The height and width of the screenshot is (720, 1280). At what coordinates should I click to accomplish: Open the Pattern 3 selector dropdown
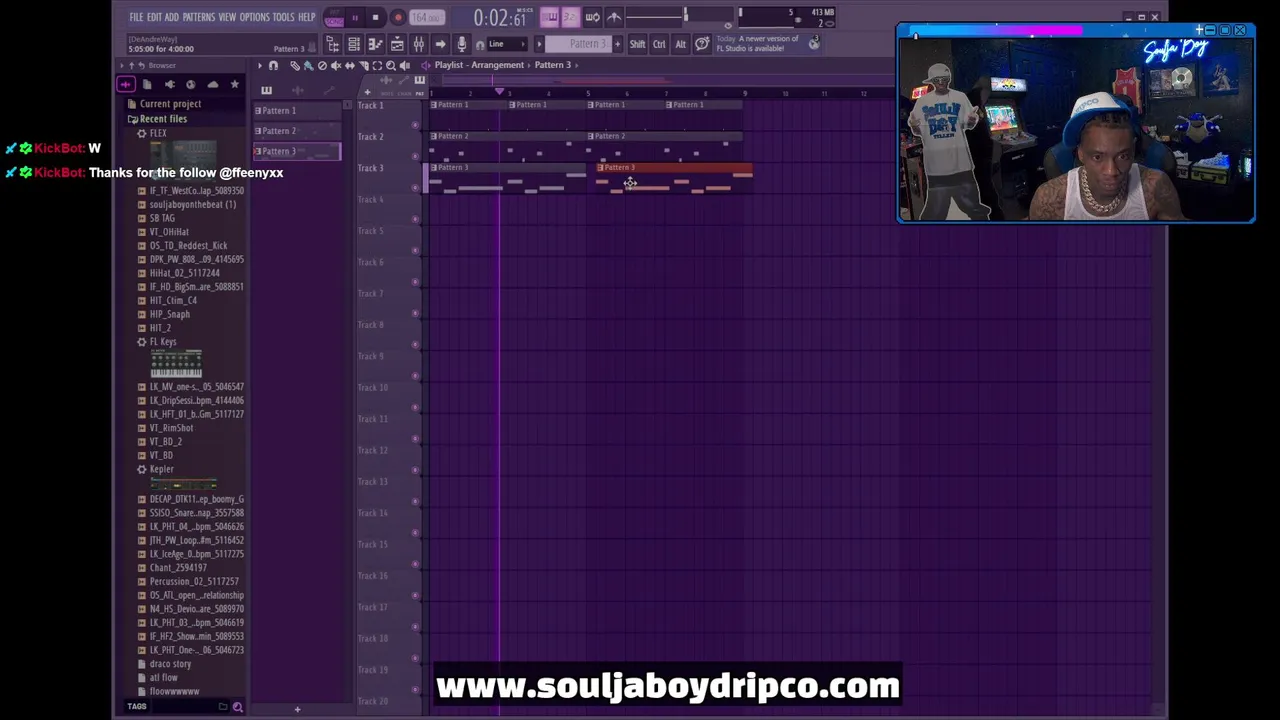[587, 44]
